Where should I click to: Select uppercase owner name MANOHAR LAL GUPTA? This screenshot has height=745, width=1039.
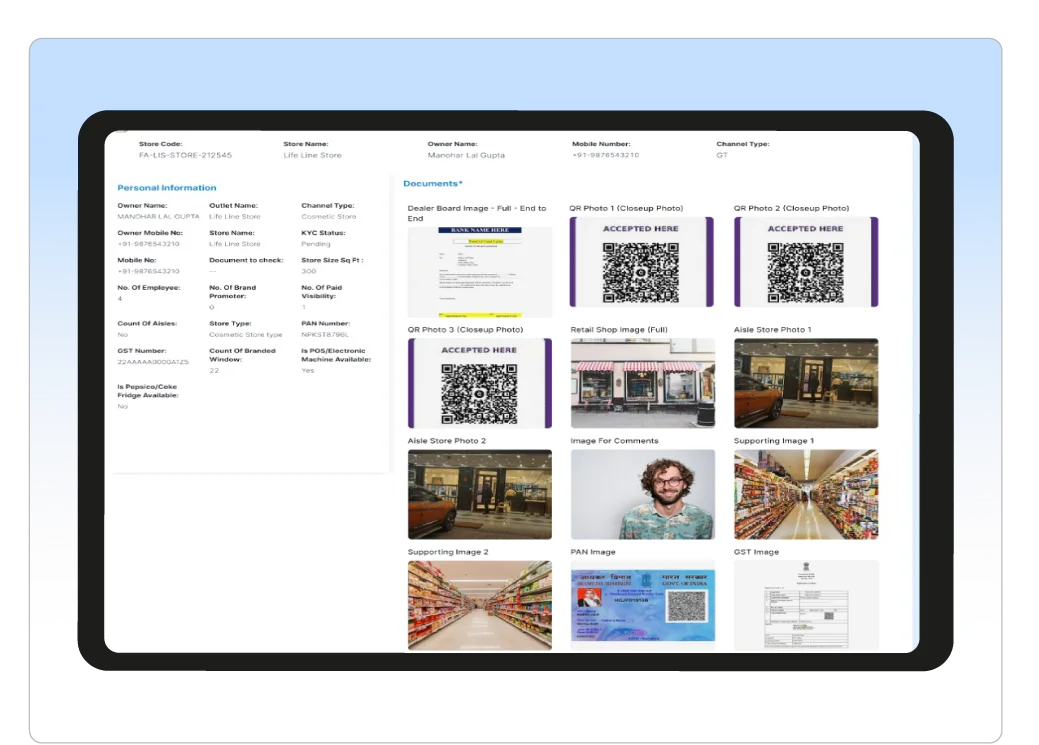(x=158, y=217)
